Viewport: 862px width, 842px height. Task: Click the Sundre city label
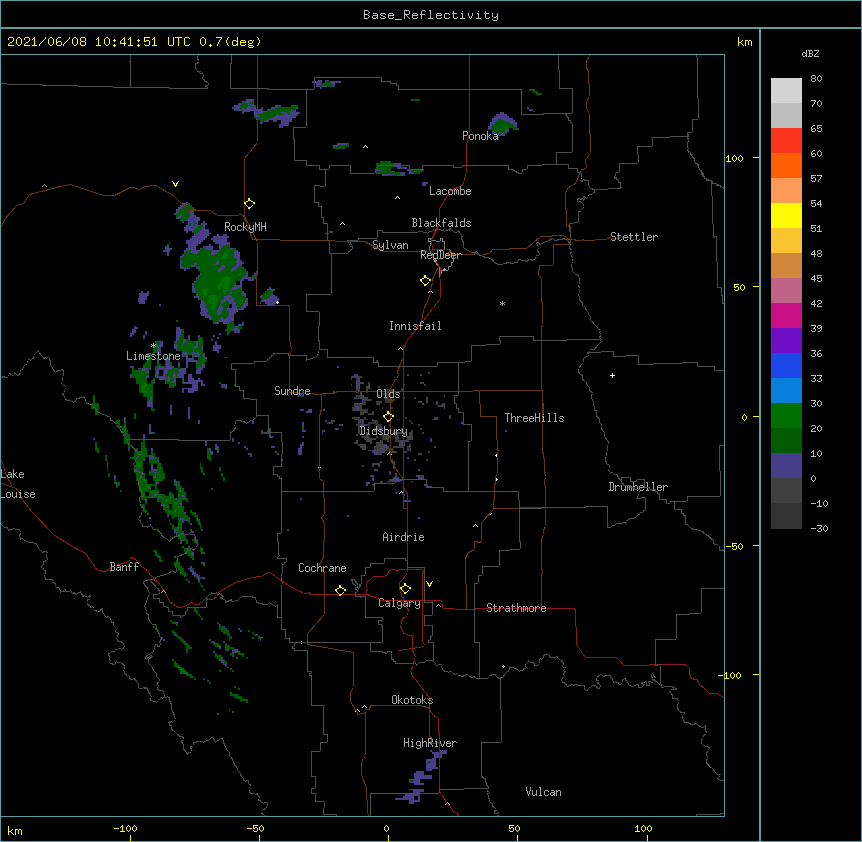(292, 391)
